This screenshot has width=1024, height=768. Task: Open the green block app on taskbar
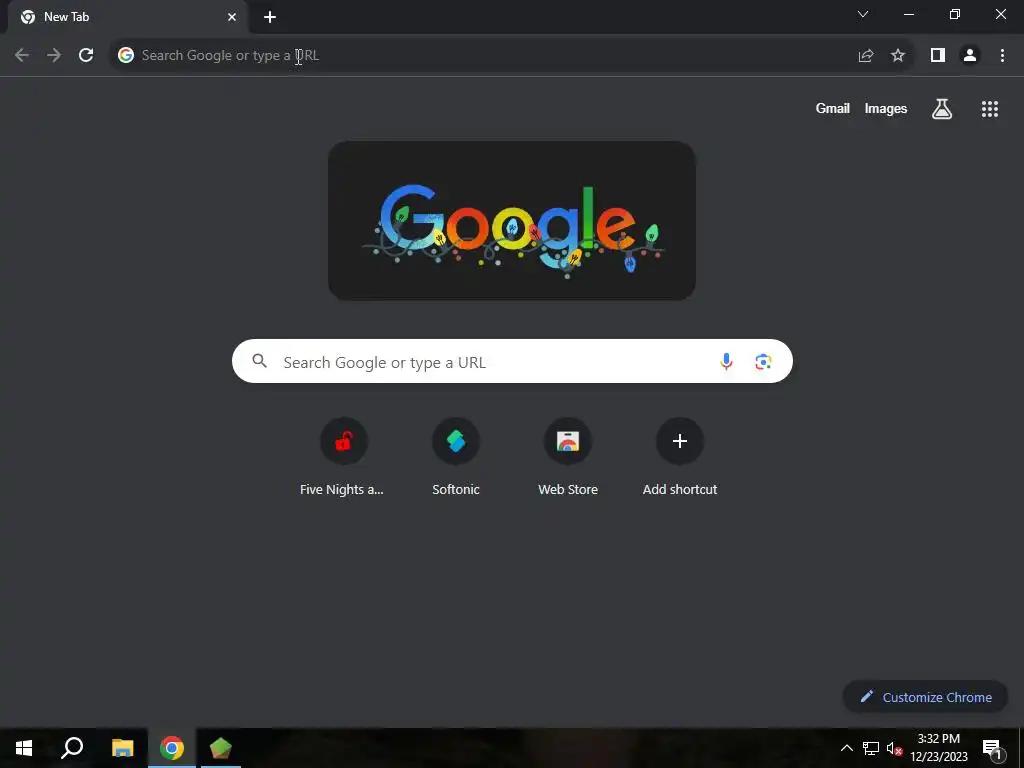(221, 748)
